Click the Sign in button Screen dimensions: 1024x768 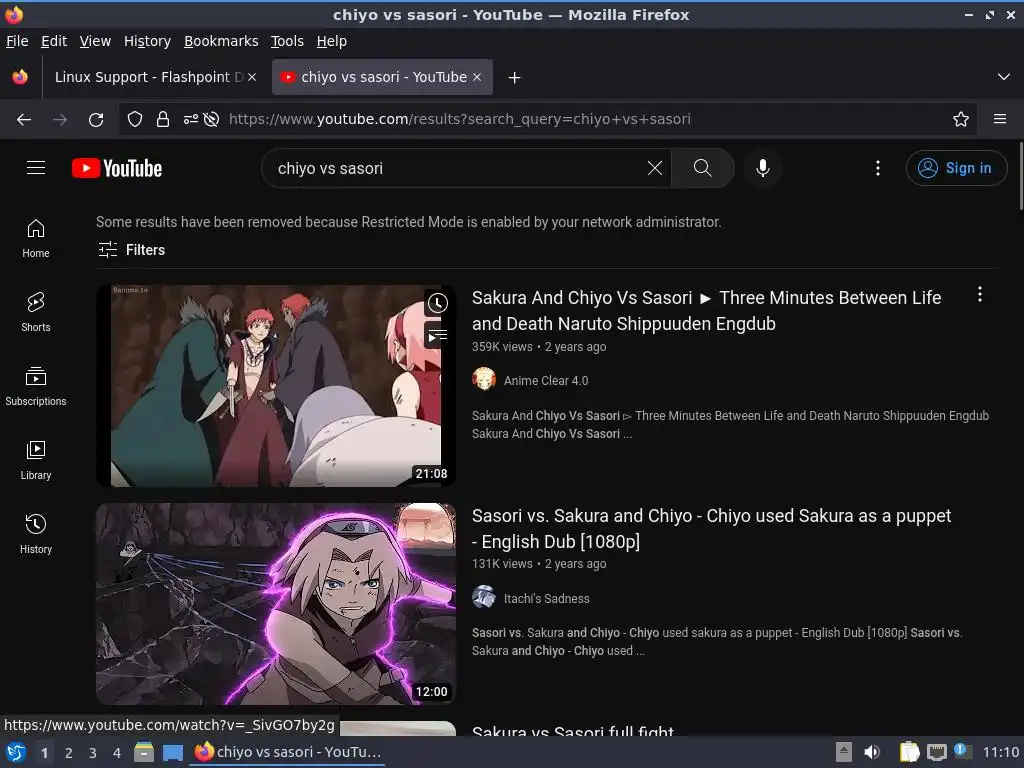coord(956,168)
